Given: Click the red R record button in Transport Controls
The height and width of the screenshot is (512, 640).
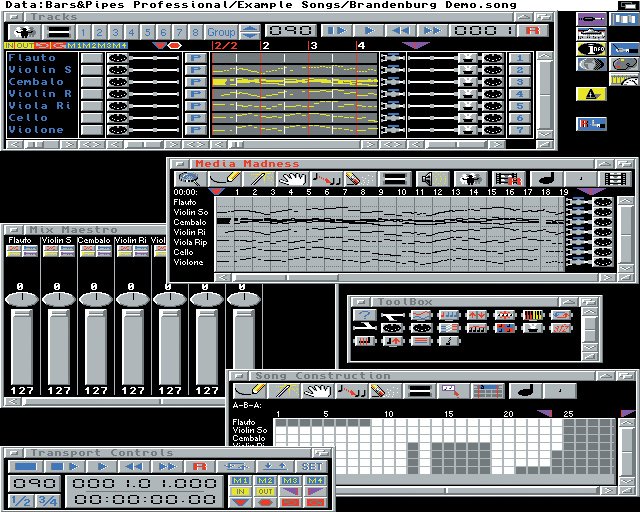Looking at the screenshot, I should click(x=200, y=466).
